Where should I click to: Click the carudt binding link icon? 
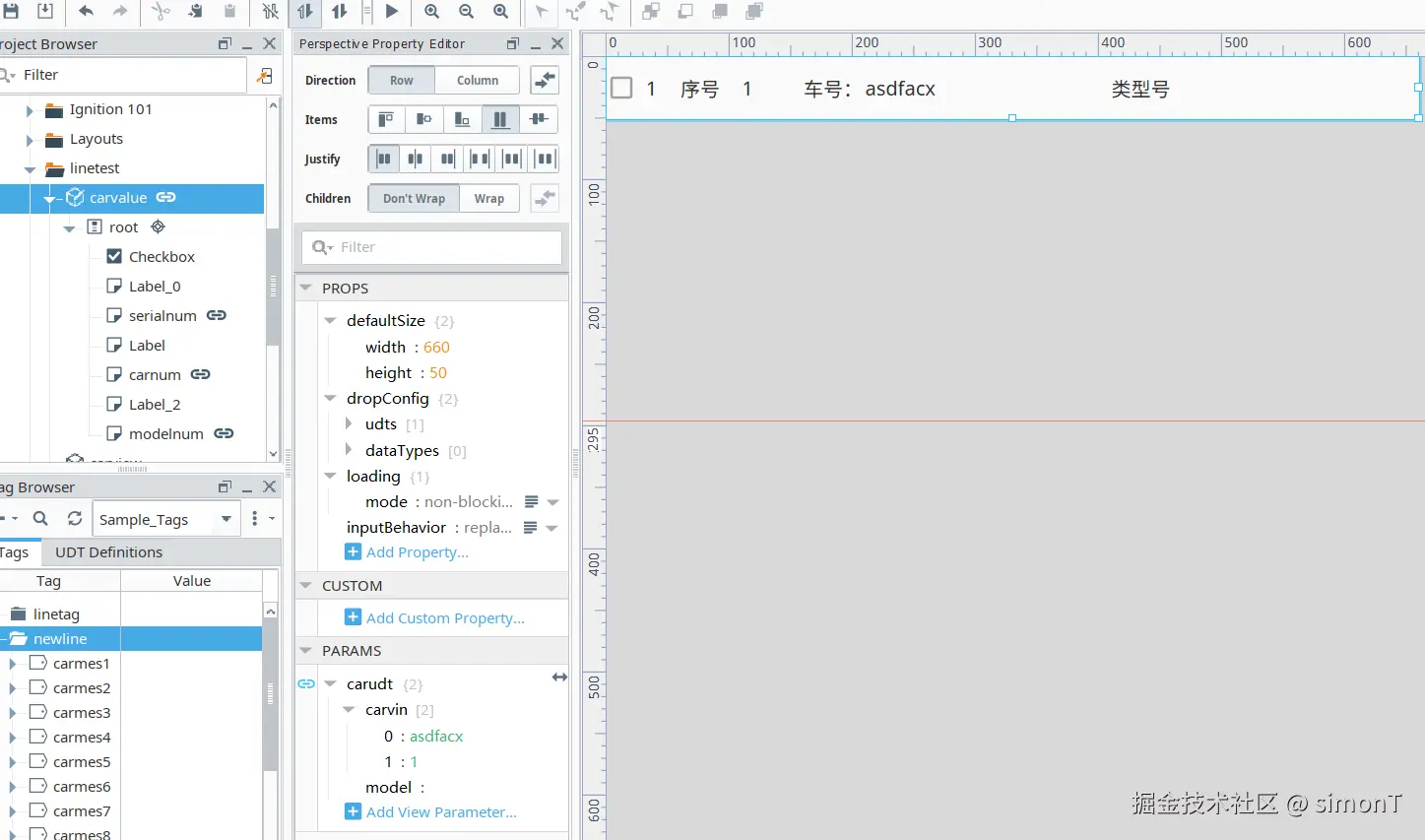[x=306, y=683]
